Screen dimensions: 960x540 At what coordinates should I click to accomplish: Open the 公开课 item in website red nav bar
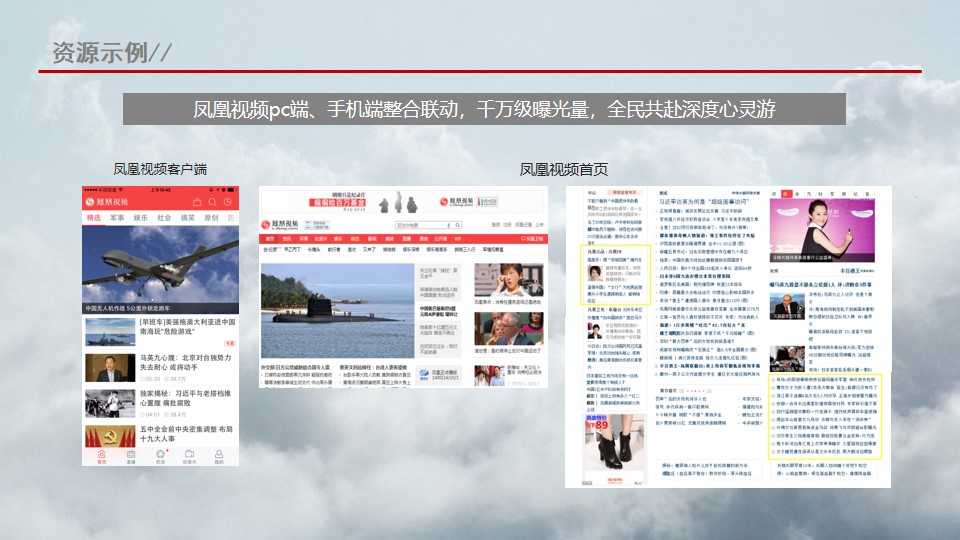[440, 239]
